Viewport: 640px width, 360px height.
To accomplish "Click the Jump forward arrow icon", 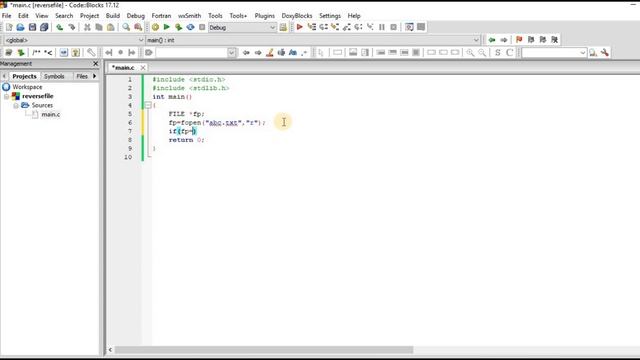I will tap(504, 40).
